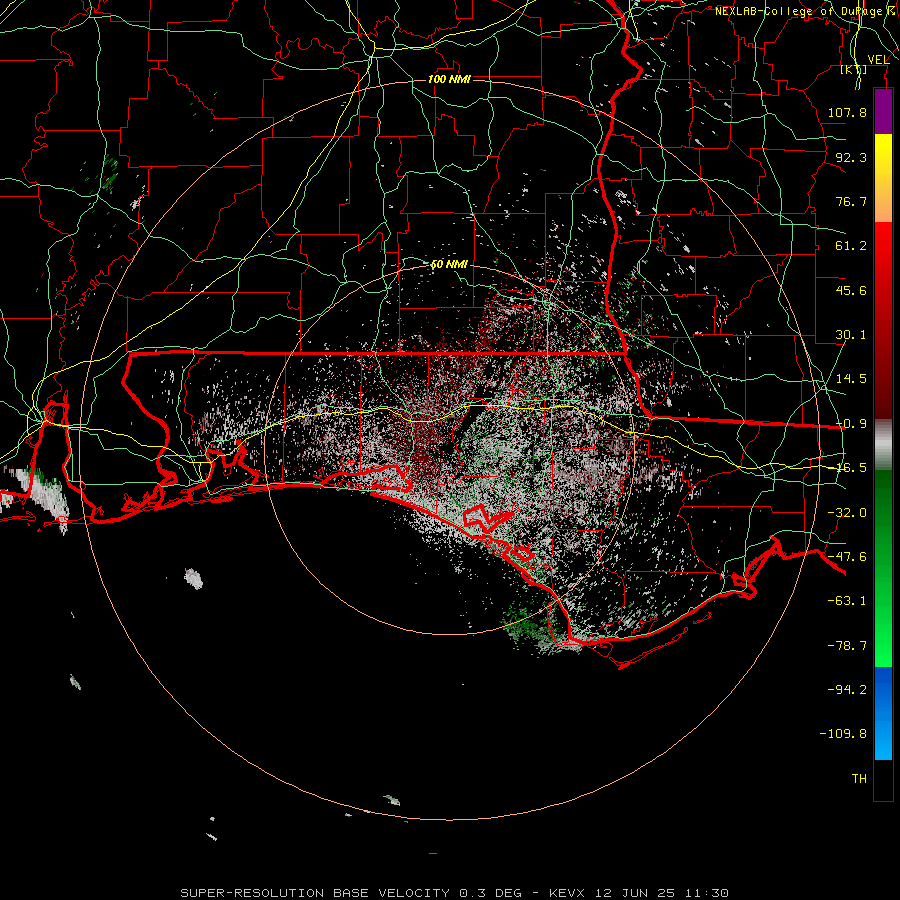Screen dimensions: 900x900
Task: Click the gray near-zero segment of color bar
Action: coord(883,445)
